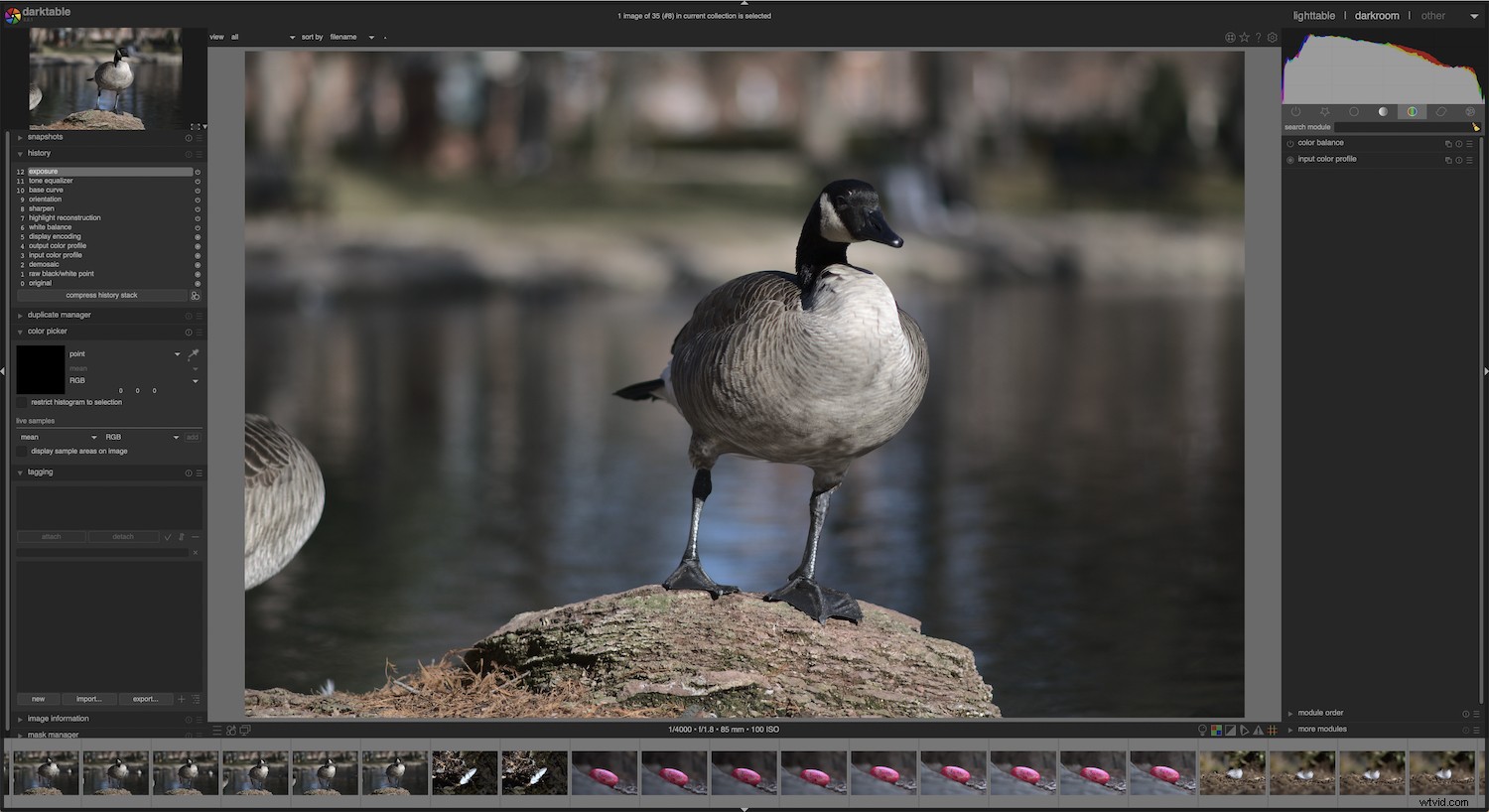Select the color modules group icon
The image size is (1489, 812).
point(1413,111)
